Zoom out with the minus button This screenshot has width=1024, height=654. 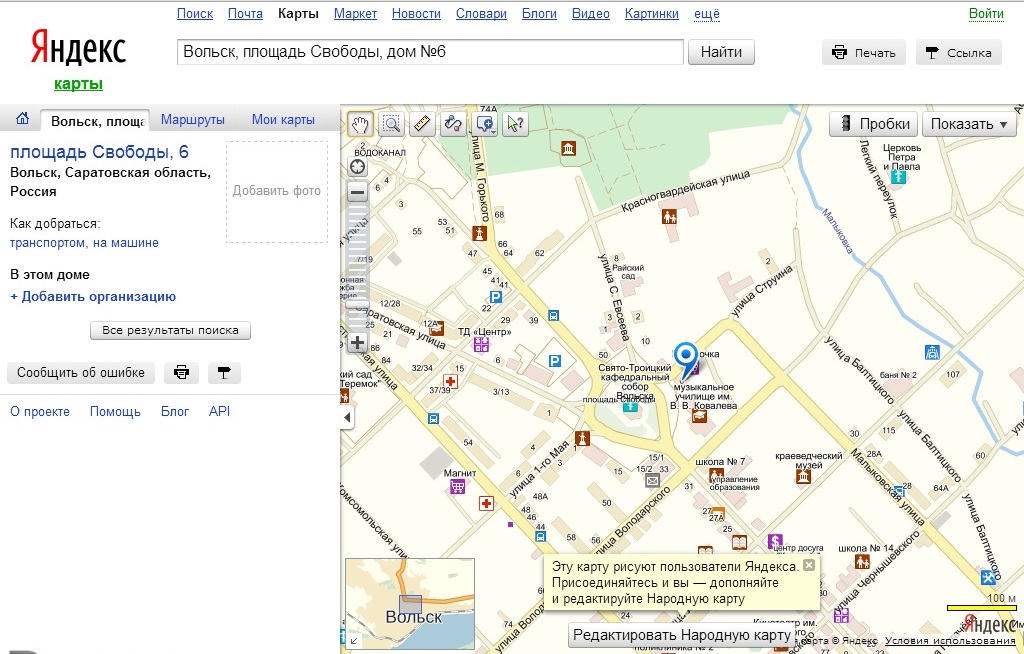click(x=357, y=192)
